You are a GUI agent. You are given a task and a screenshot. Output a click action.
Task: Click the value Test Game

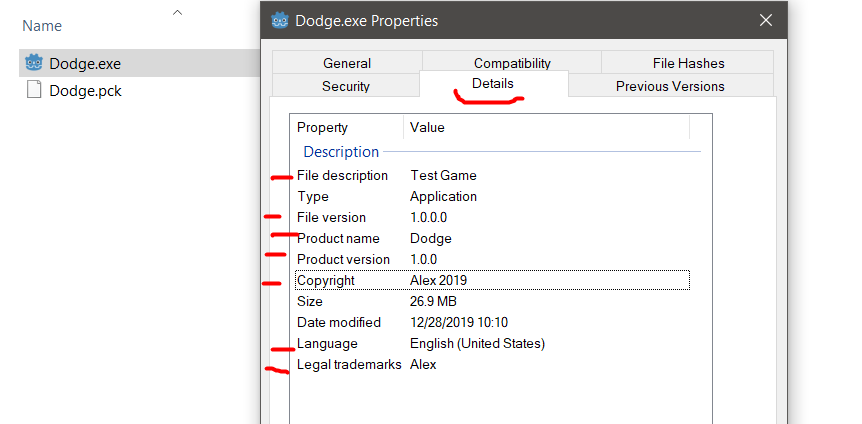[x=443, y=175]
